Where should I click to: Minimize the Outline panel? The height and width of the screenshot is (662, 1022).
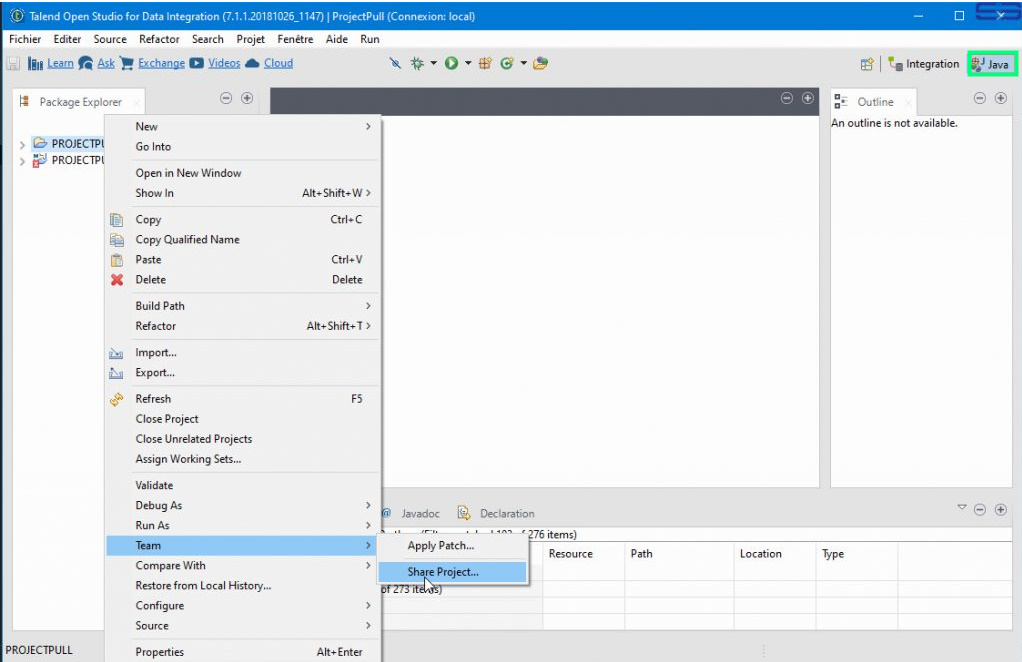point(980,98)
